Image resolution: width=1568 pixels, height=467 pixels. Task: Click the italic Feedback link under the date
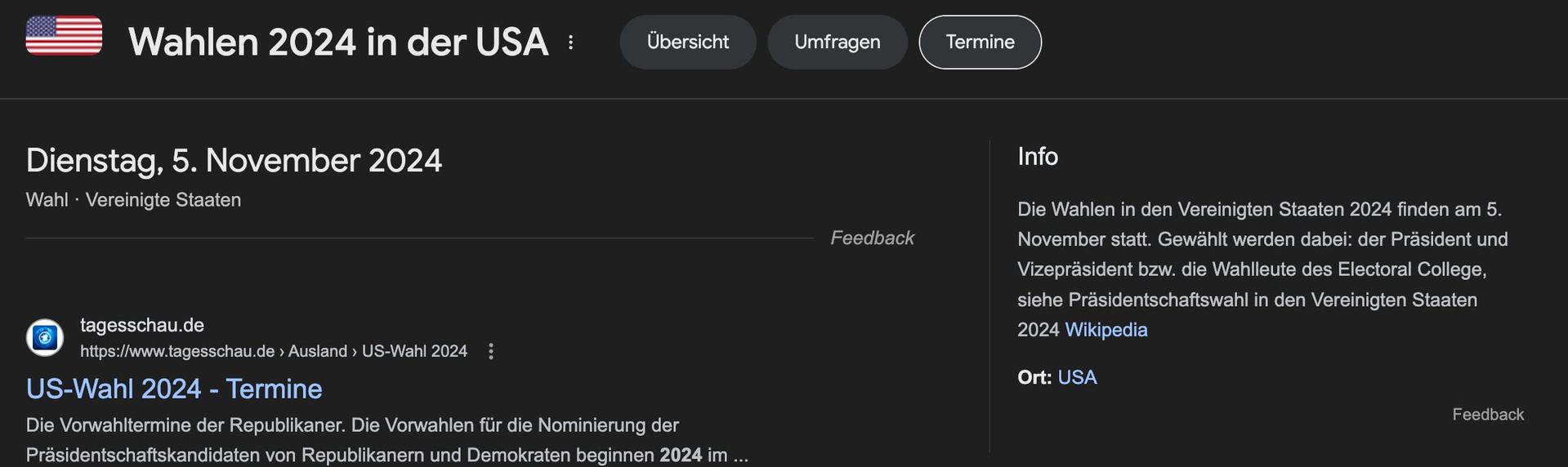[872, 238]
